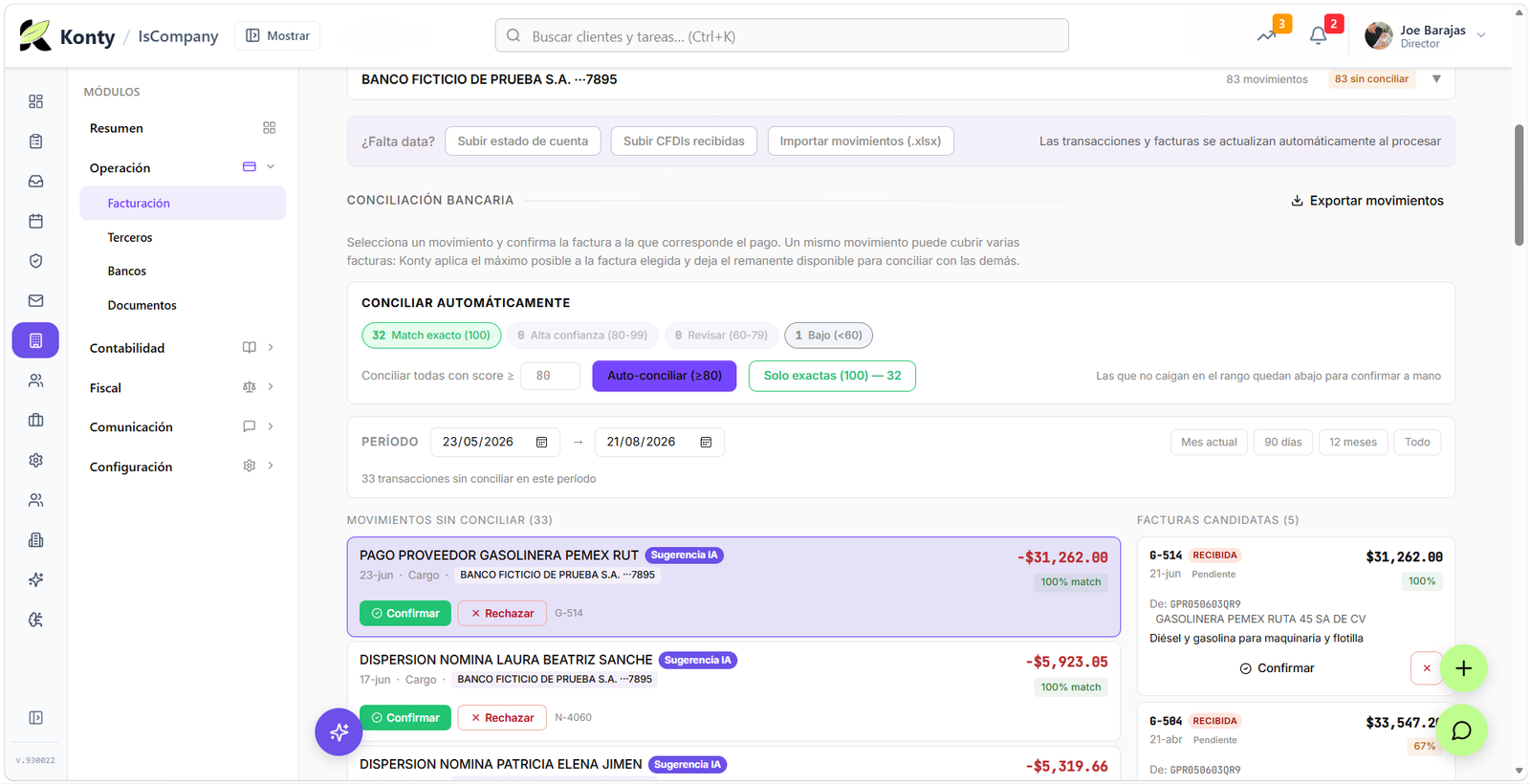Expand the Fiscal module

point(271,387)
